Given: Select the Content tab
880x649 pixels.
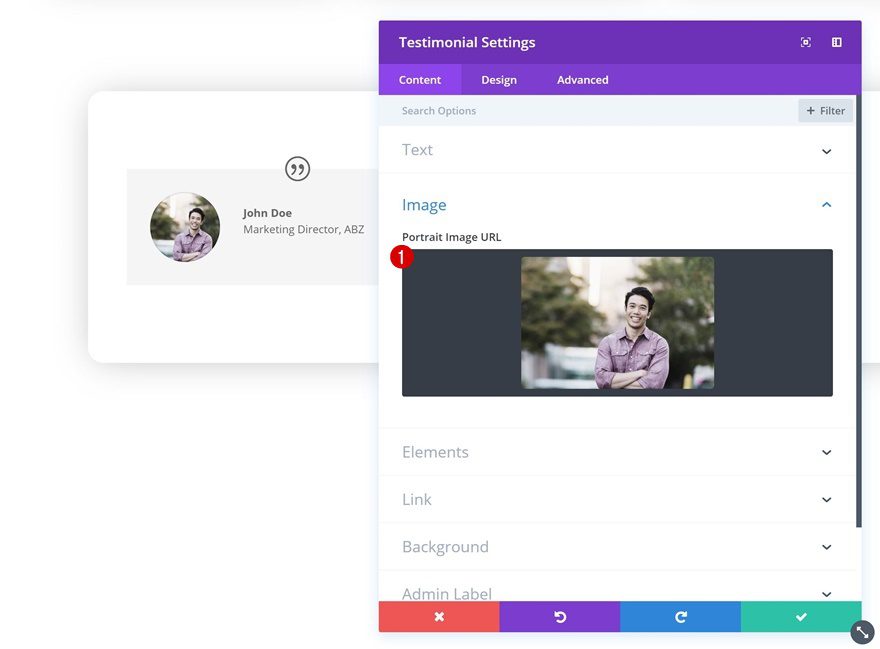Looking at the screenshot, I should coord(420,79).
